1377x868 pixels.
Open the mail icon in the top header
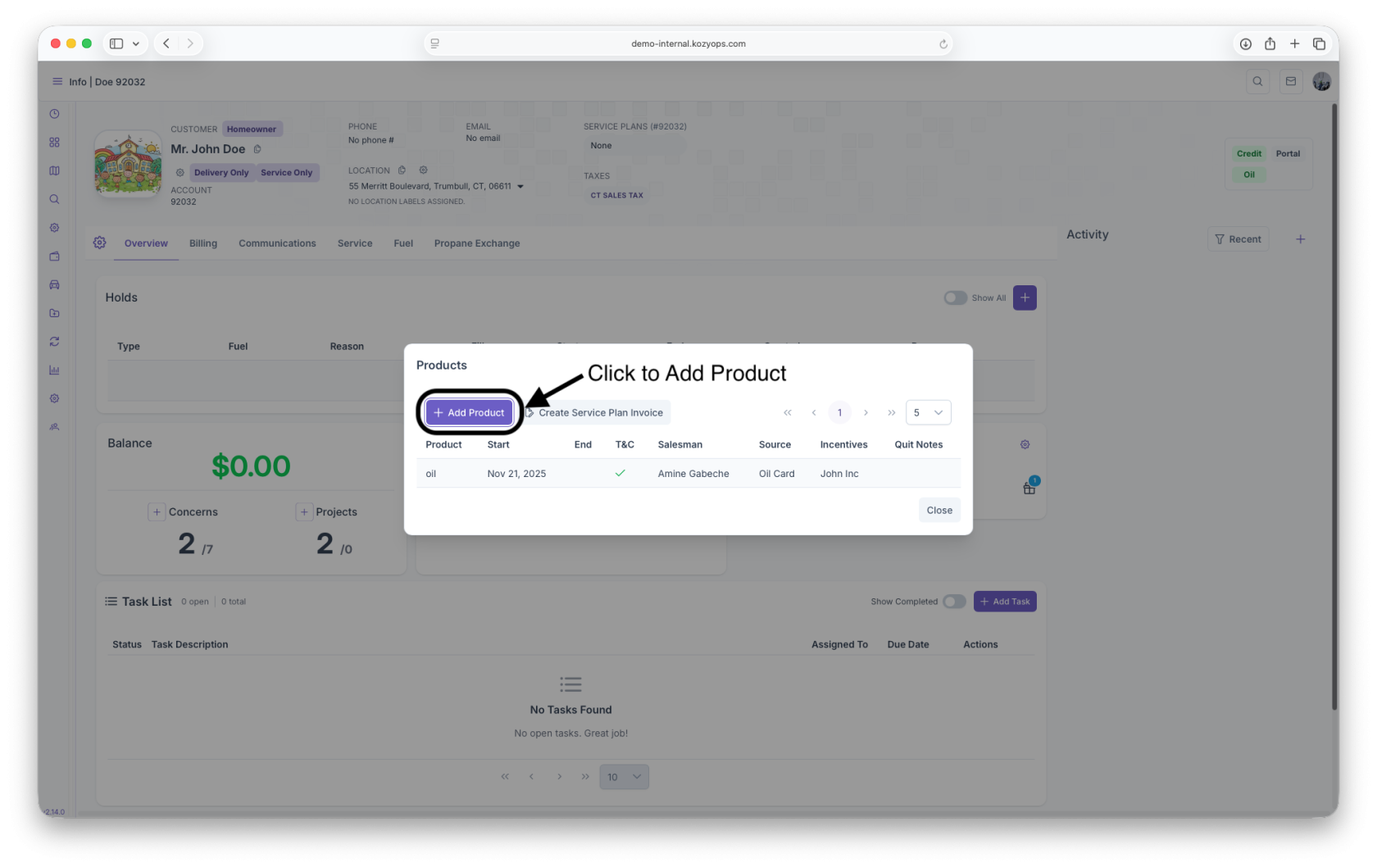(x=1291, y=81)
